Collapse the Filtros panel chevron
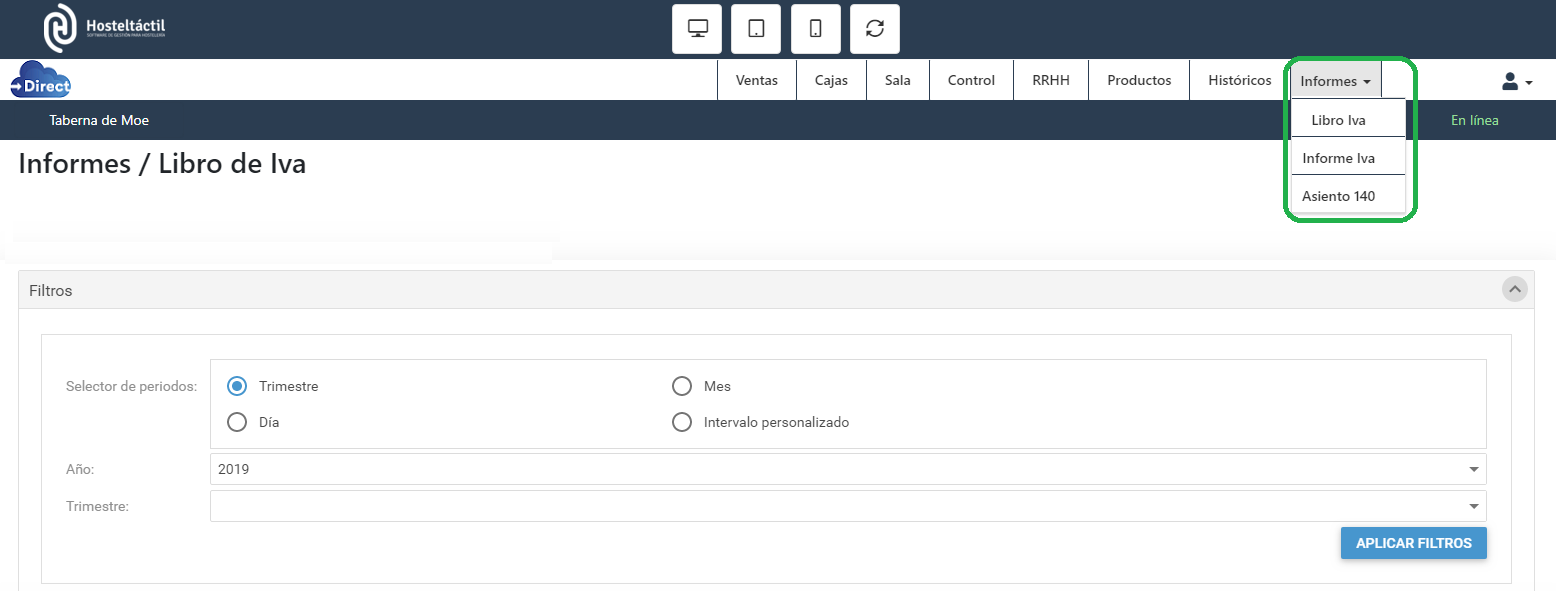This screenshot has width=1556, height=591. [1515, 290]
